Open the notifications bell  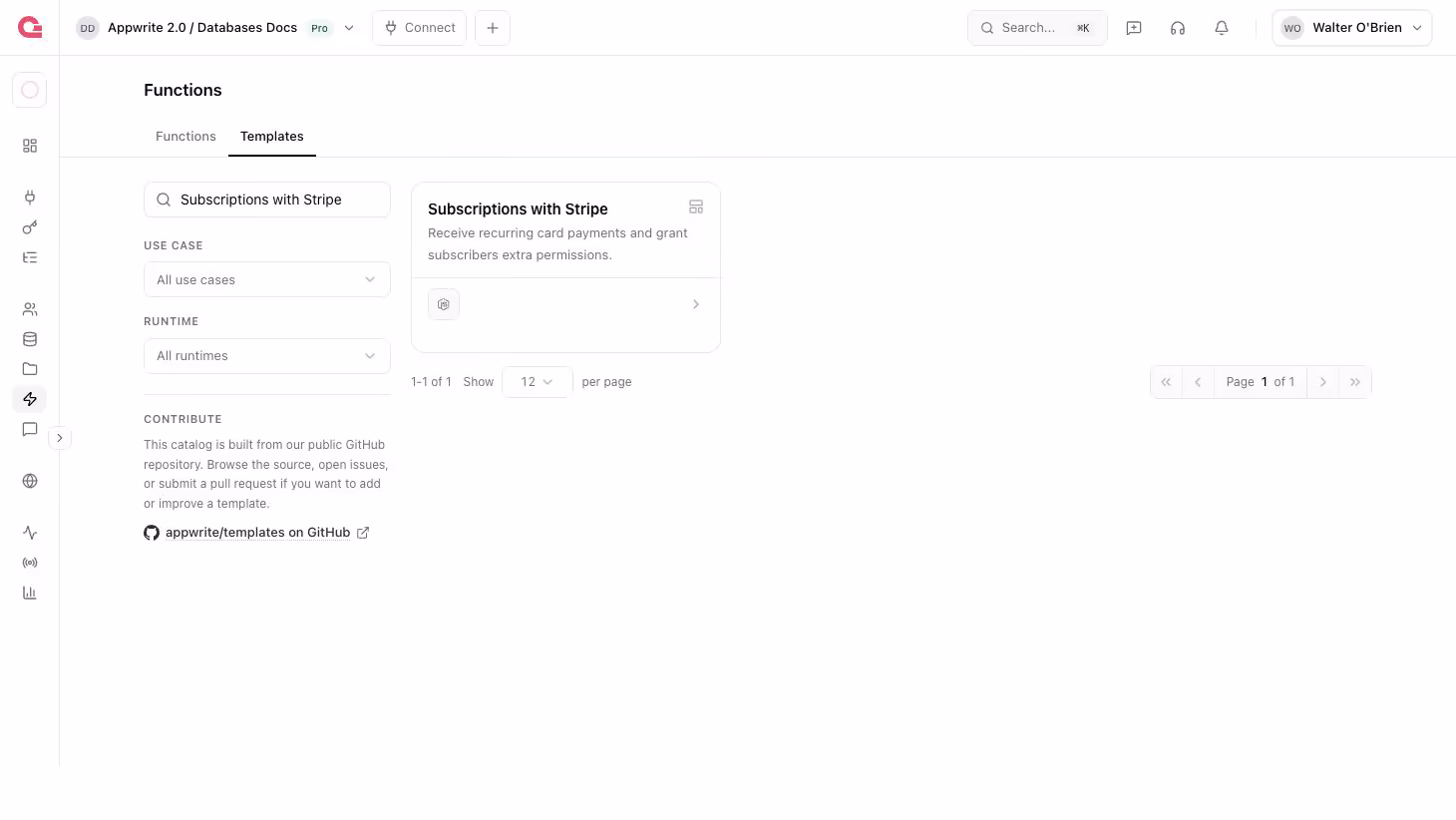point(1222,28)
